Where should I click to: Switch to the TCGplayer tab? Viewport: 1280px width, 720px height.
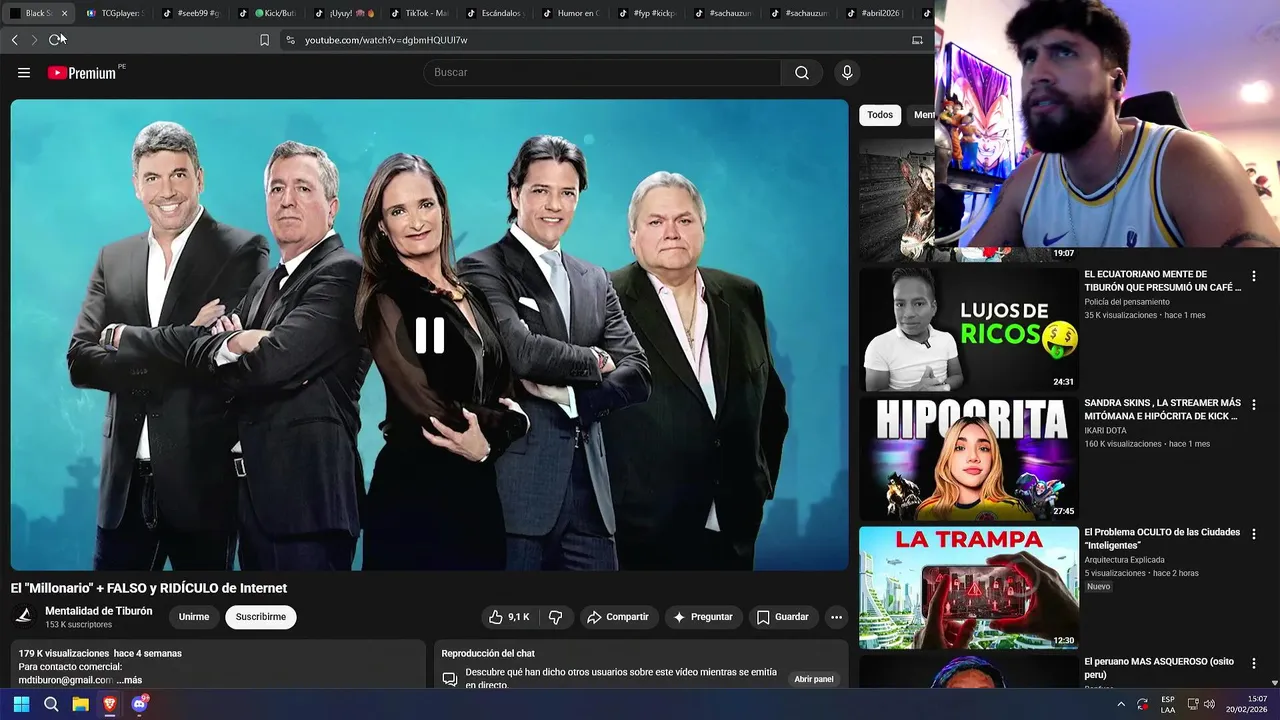[114, 13]
